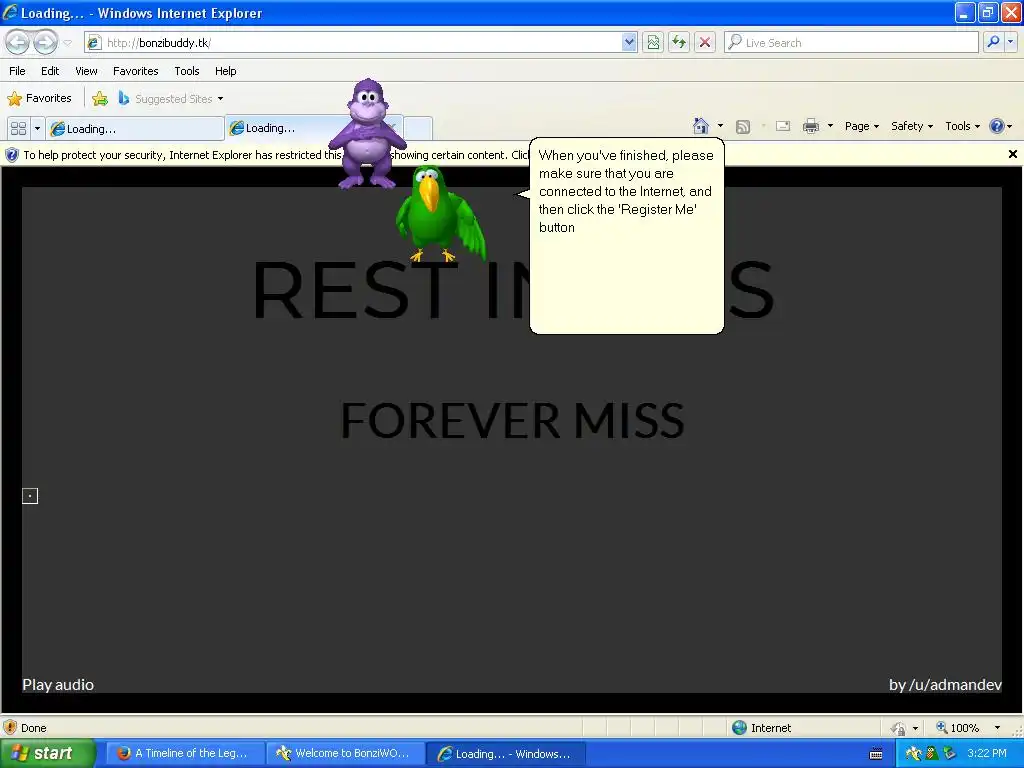The image size is (1024, 768).
Task: Click the RSS feeds icon
Action: point(743,127)
